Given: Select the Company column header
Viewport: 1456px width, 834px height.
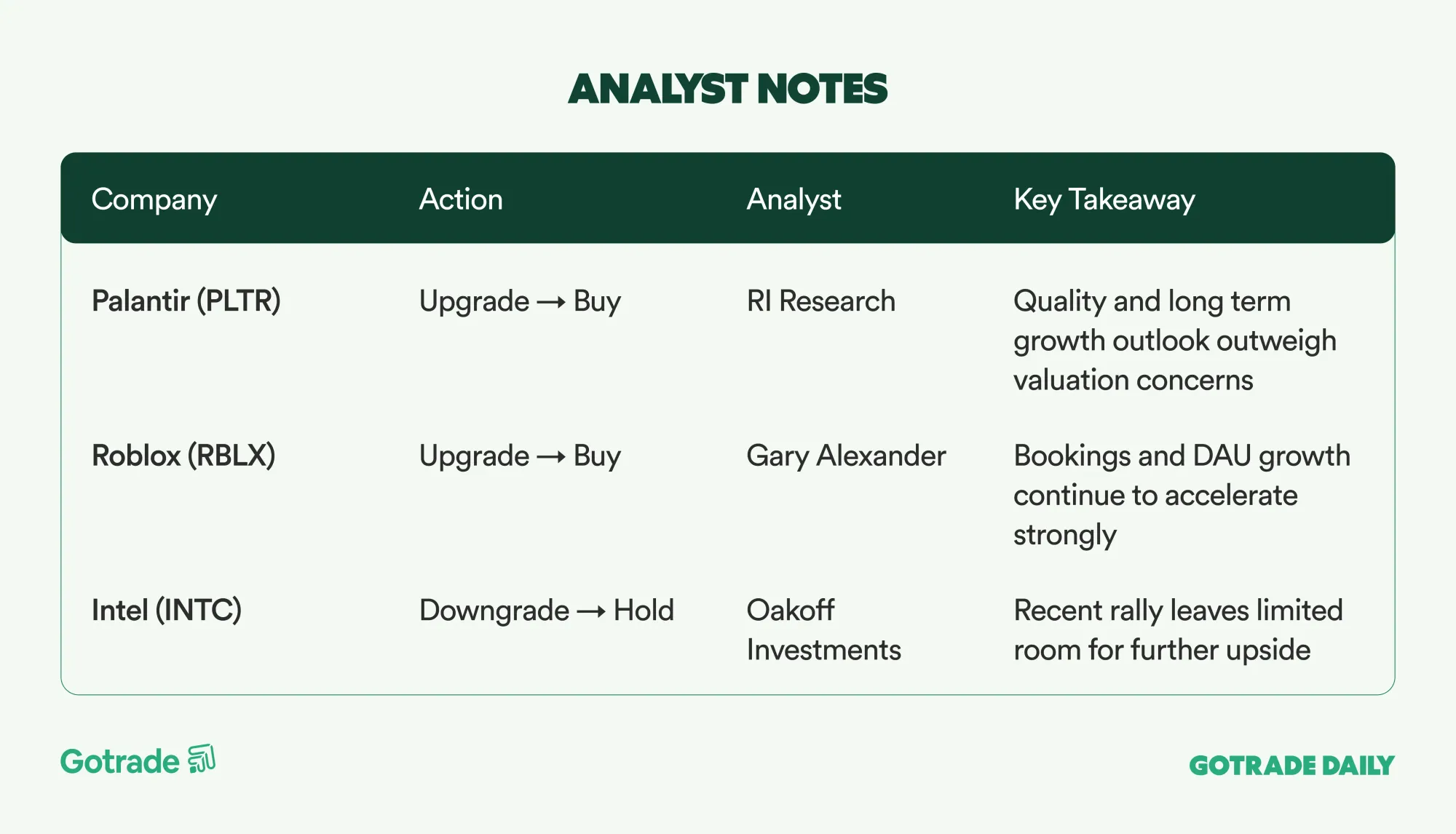Looking at the screenshot, I should pos(154,199).
